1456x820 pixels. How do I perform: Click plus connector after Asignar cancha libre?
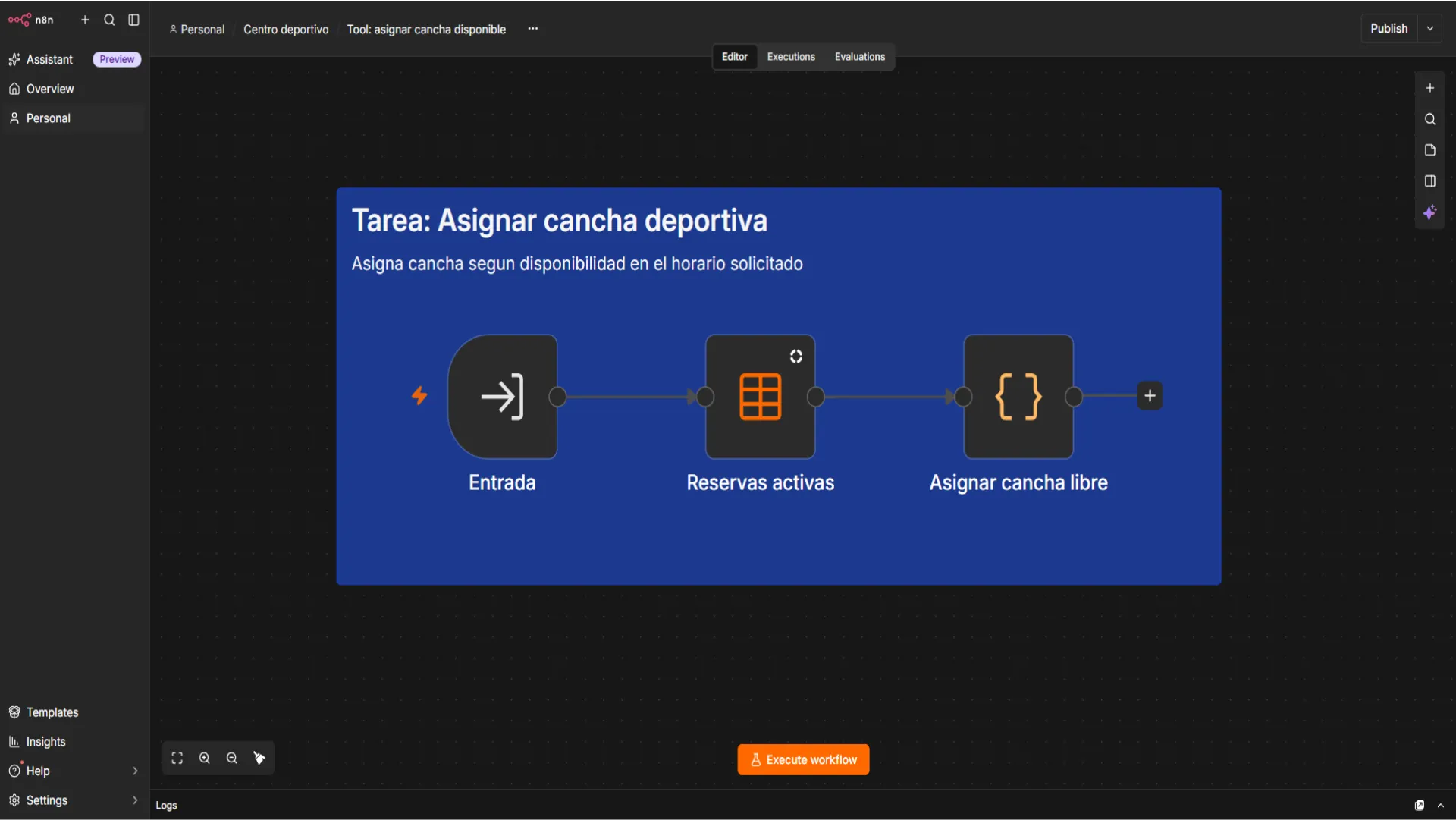pos(1150,396)
